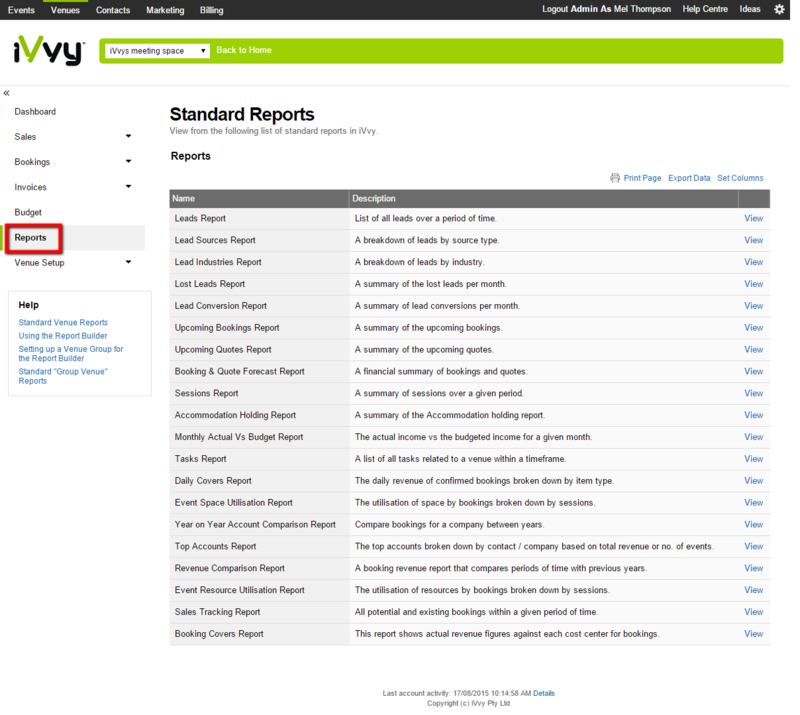Click the Export Data link
The image size is (800, 715).
point(689,178)
